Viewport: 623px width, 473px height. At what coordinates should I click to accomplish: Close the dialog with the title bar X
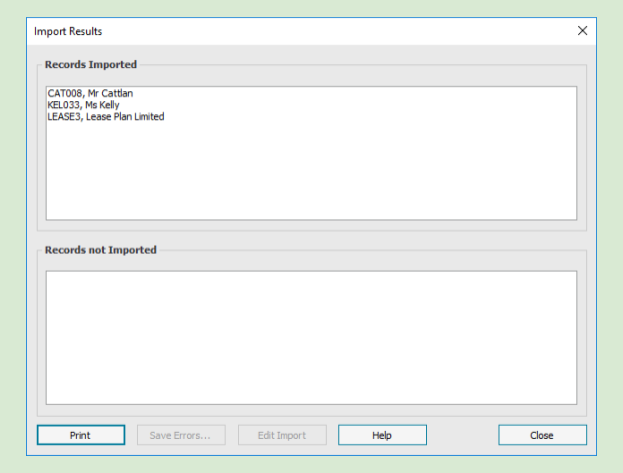pyautogui.click(x=582, y=31)
